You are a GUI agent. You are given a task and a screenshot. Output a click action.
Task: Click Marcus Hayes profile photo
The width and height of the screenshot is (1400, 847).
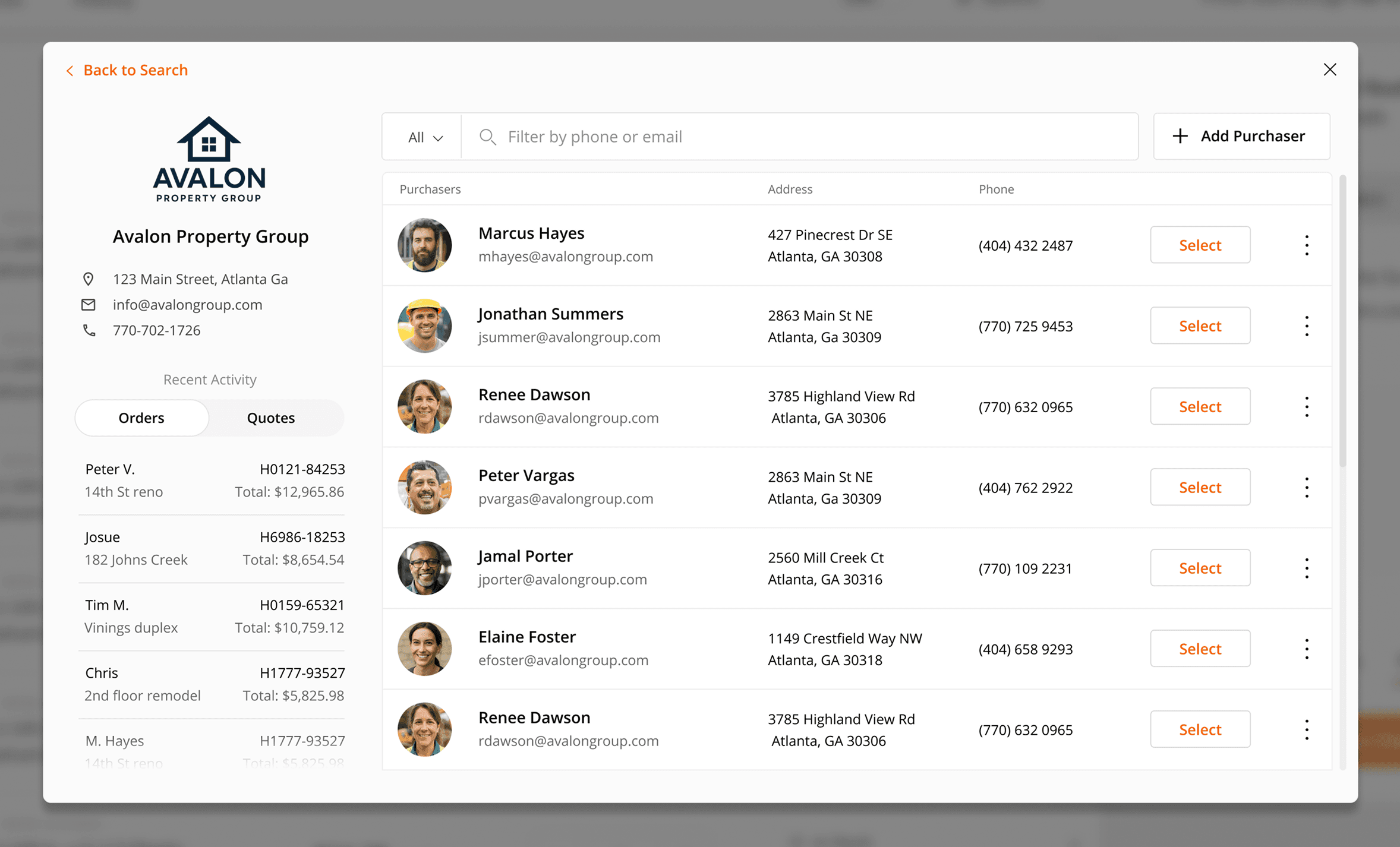pos(424,245)
